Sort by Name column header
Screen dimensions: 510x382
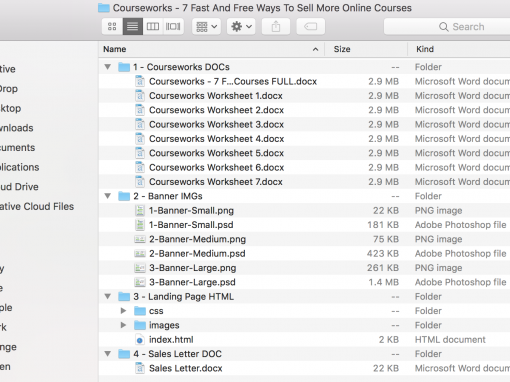[x=211, y=49]
